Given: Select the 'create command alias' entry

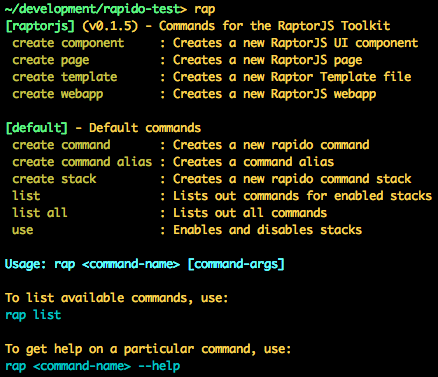Looking at the screenshot, I should (x=82, y=162).
